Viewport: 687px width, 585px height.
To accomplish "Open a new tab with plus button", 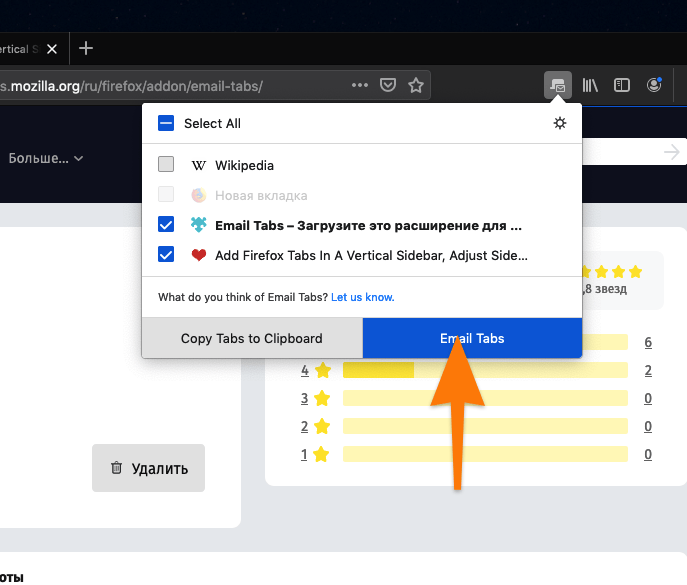I will click(x=86, y=48).
